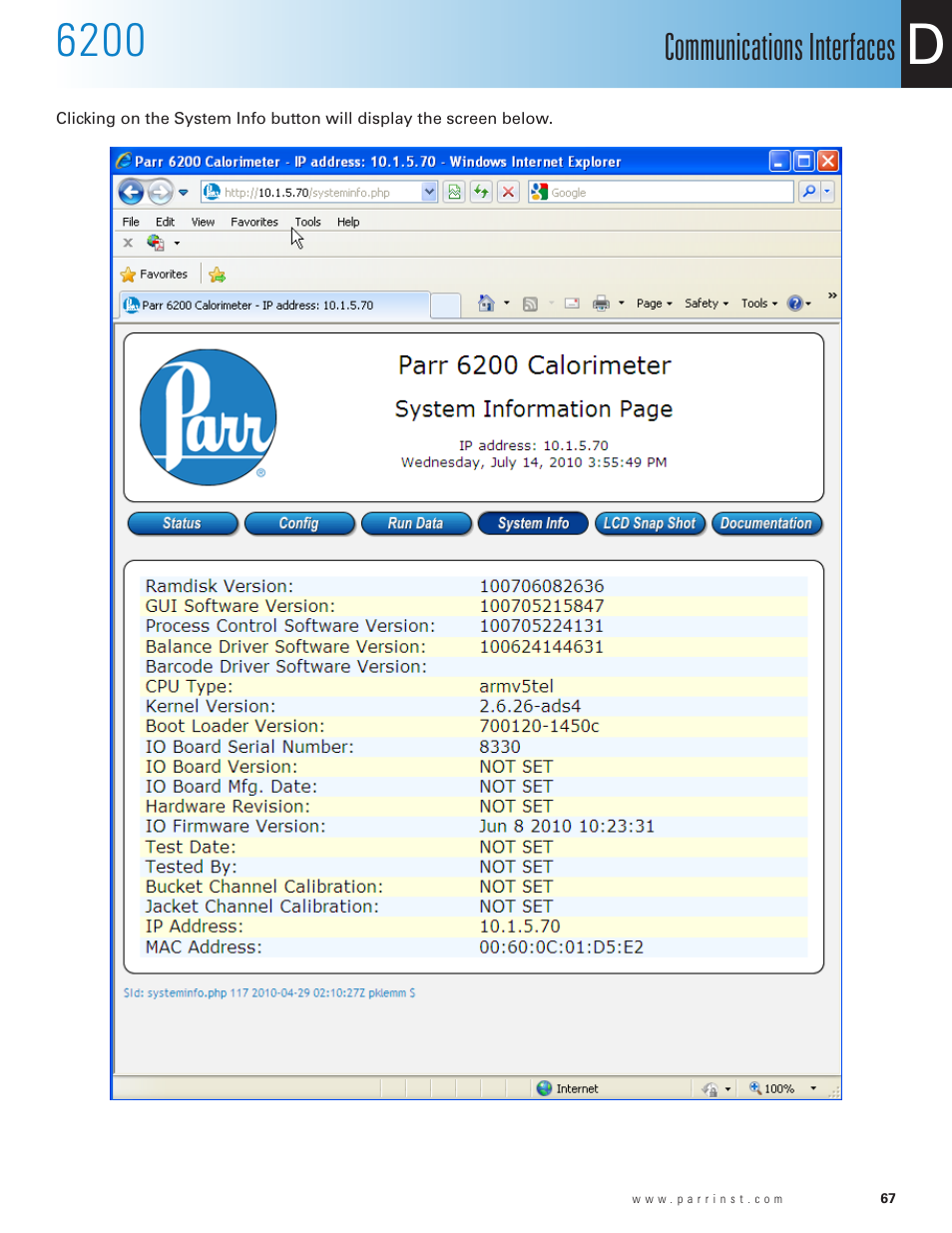This screenshot has height=1233, width=952.
Task: Click the RSS feeds icon
Action: click(x=531, y=304)
